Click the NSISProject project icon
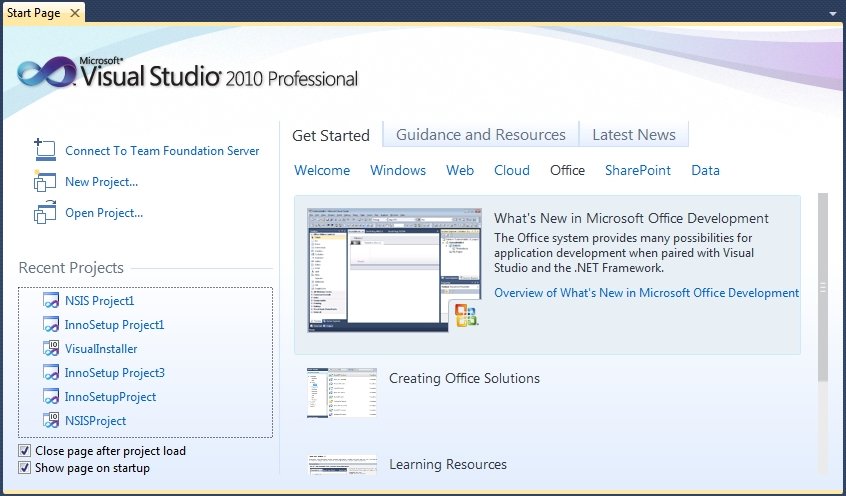 (51, 420)
